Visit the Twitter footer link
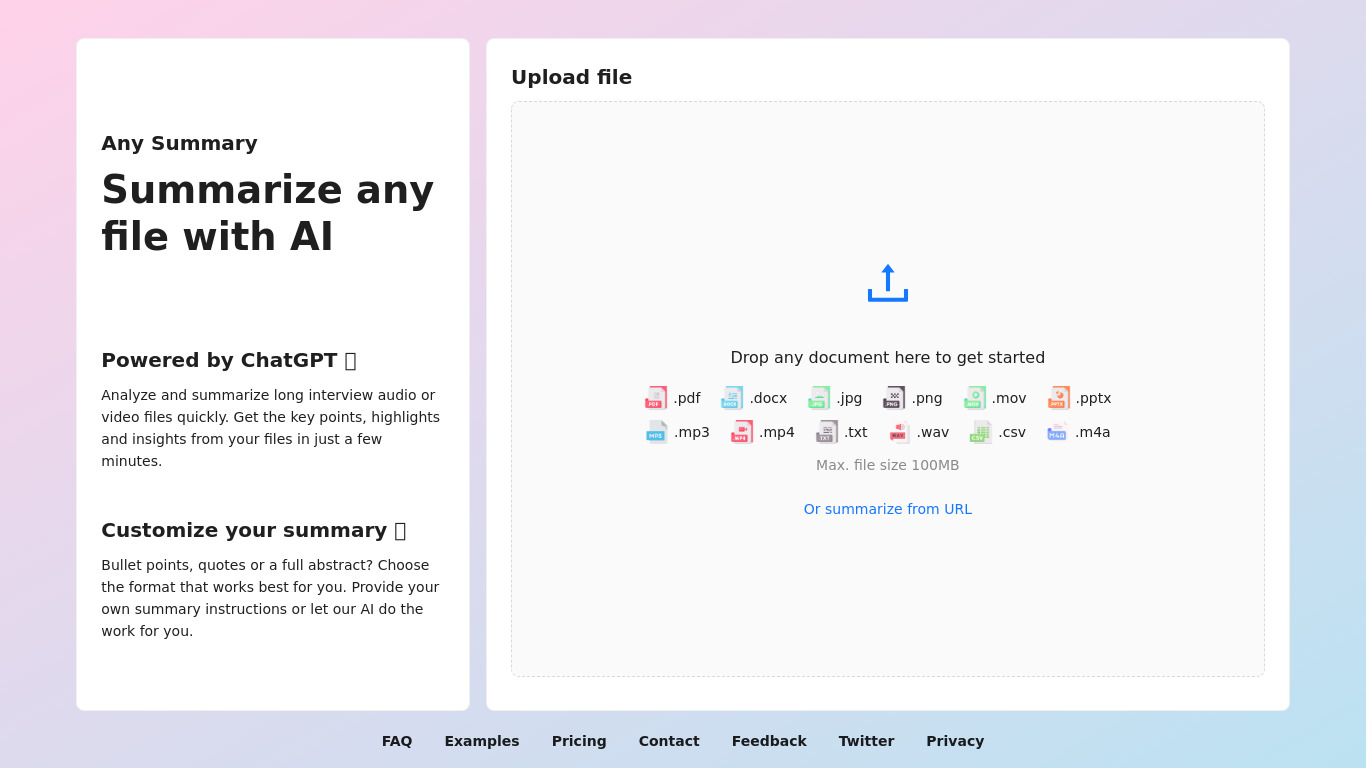This screenshot has width=1366, height=768. coord(866,741)
